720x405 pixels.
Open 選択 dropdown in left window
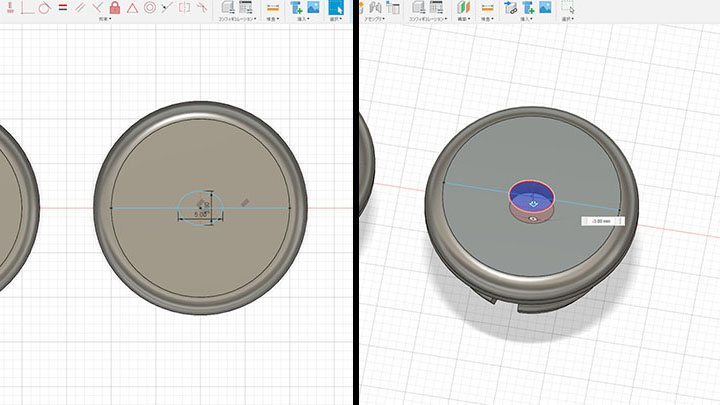[336, 19]
